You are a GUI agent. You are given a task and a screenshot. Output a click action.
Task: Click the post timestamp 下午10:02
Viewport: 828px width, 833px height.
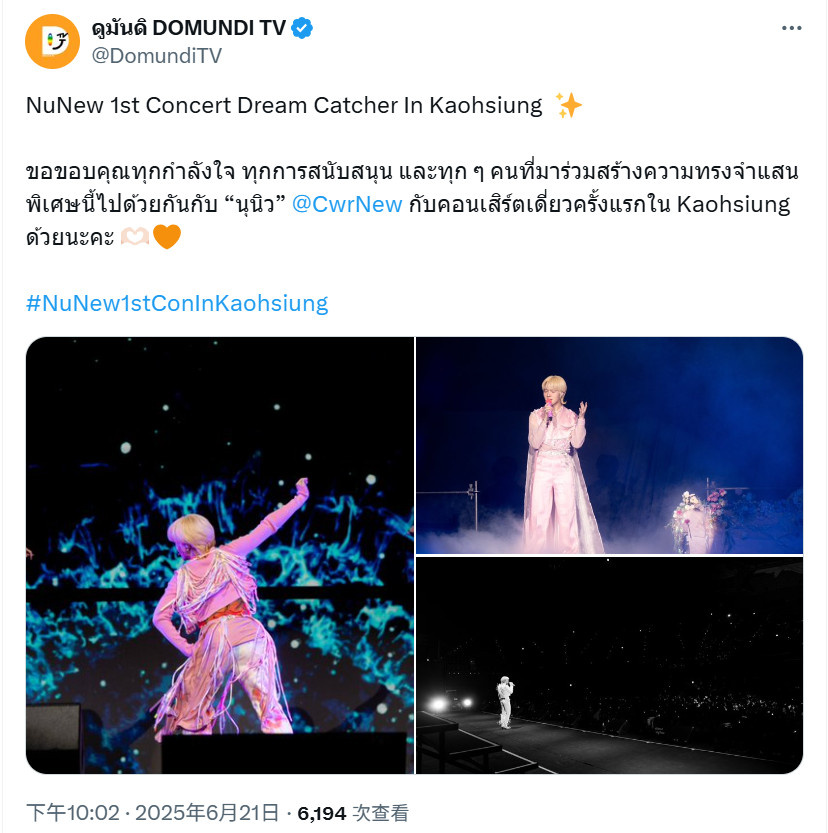[x=73, y=813]
